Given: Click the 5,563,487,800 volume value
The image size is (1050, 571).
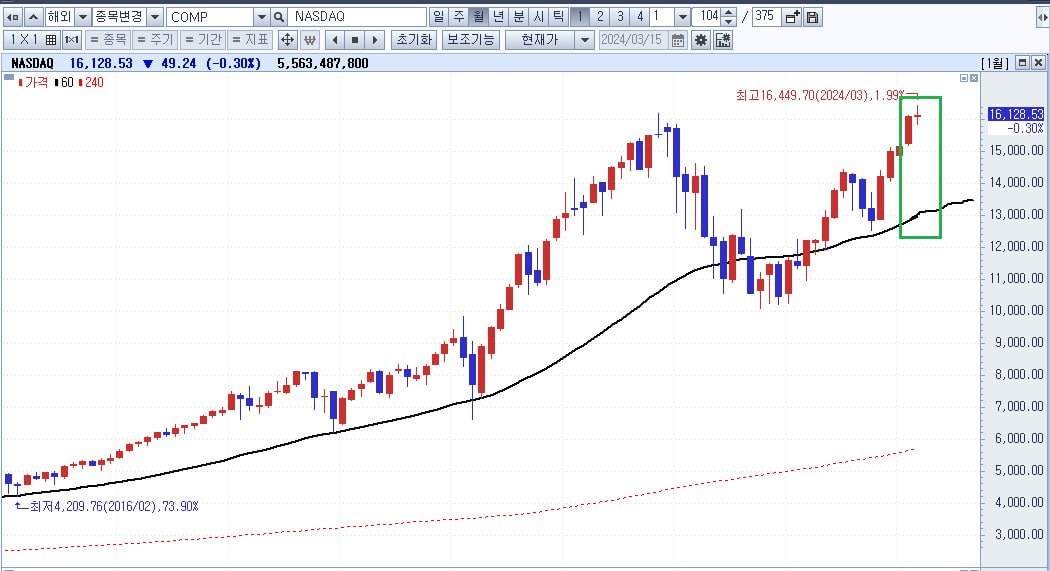Looking at the screenshot, I should click(323, 64).
